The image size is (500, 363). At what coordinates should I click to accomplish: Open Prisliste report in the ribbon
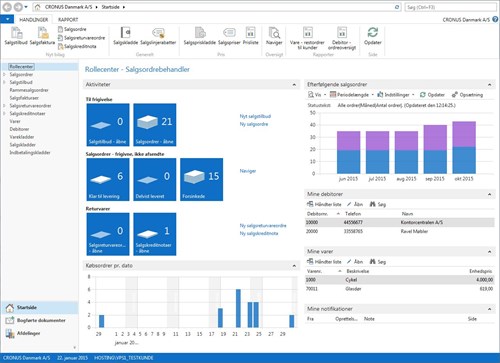pos(251,36)
